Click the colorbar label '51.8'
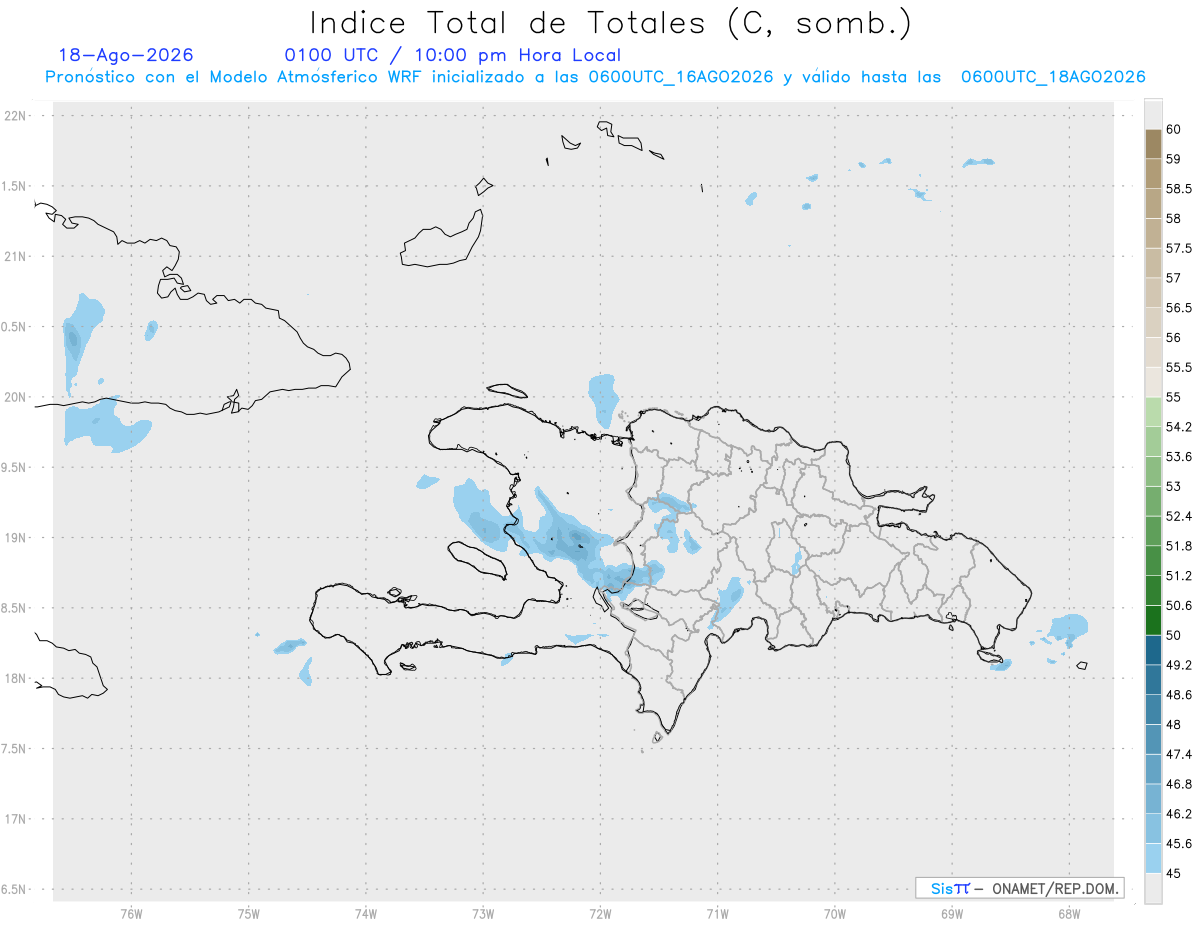Screen dimensions: 1200x927 1179,546
